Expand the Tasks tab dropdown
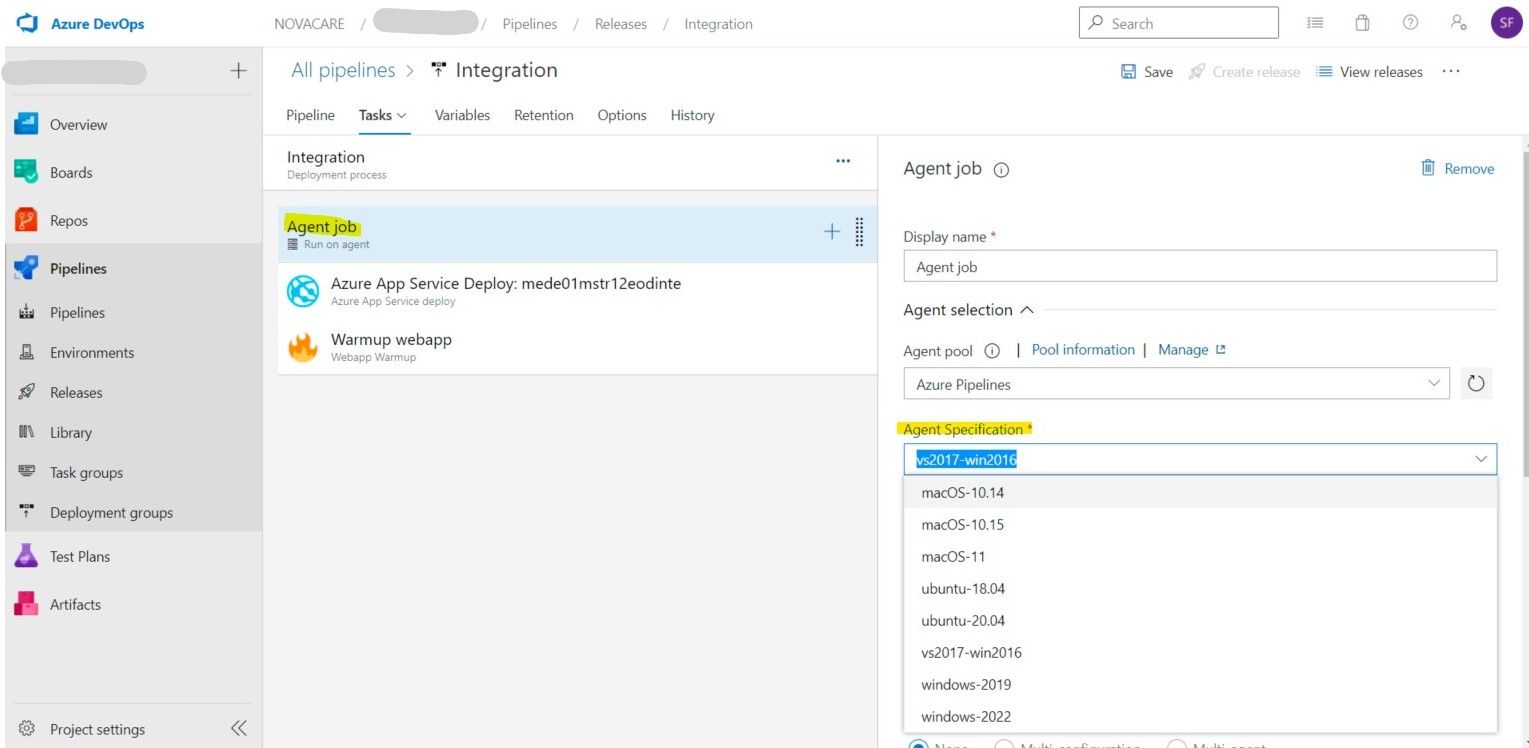The image size is (1529, 748). tap(402, 116)
